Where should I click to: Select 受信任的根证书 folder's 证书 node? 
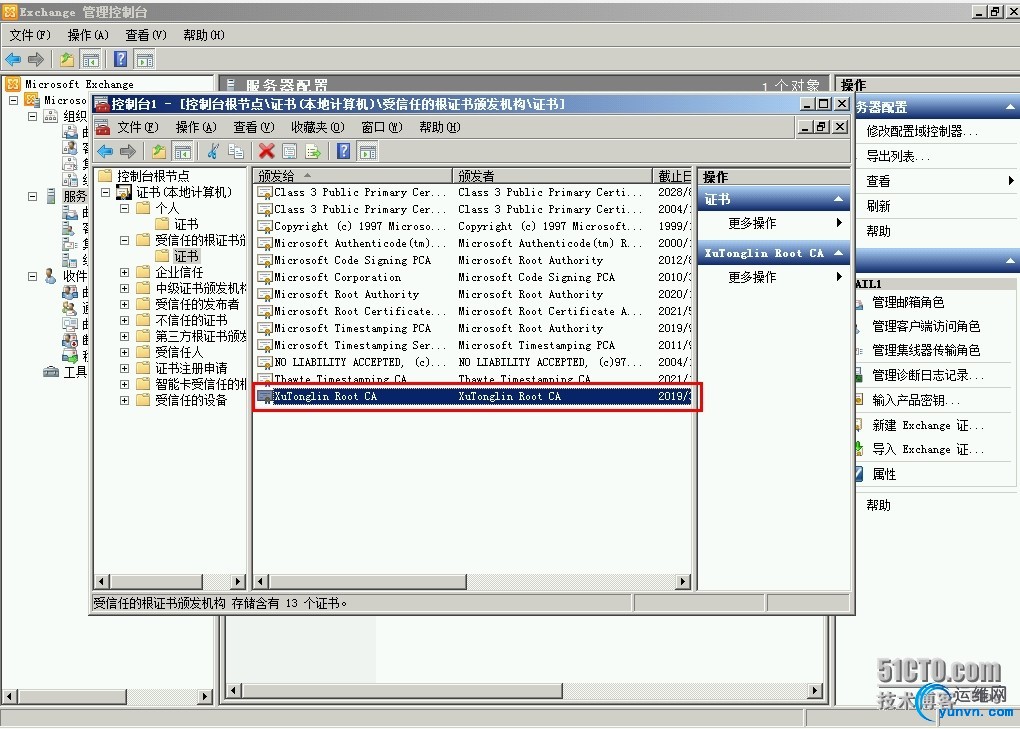[x=185, y=256]
